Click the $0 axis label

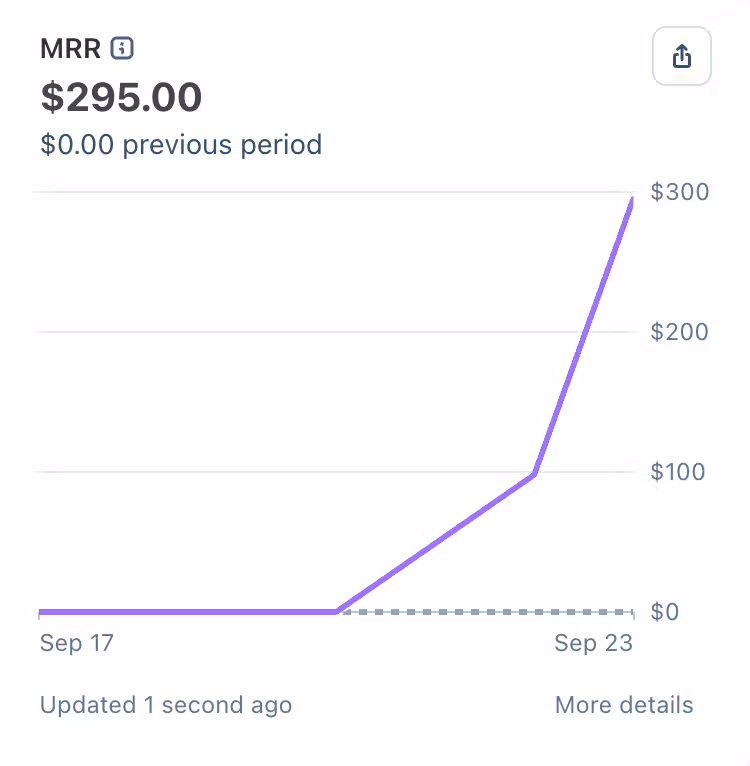[664, 612]
